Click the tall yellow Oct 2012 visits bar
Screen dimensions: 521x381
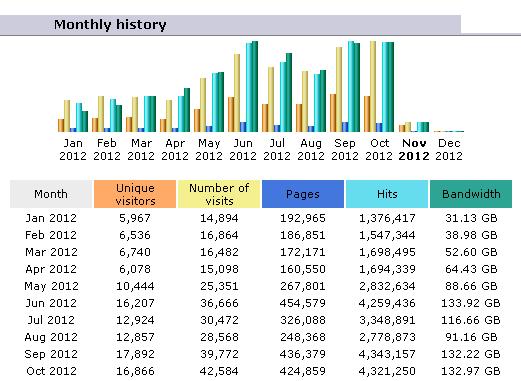coord(373,86)
